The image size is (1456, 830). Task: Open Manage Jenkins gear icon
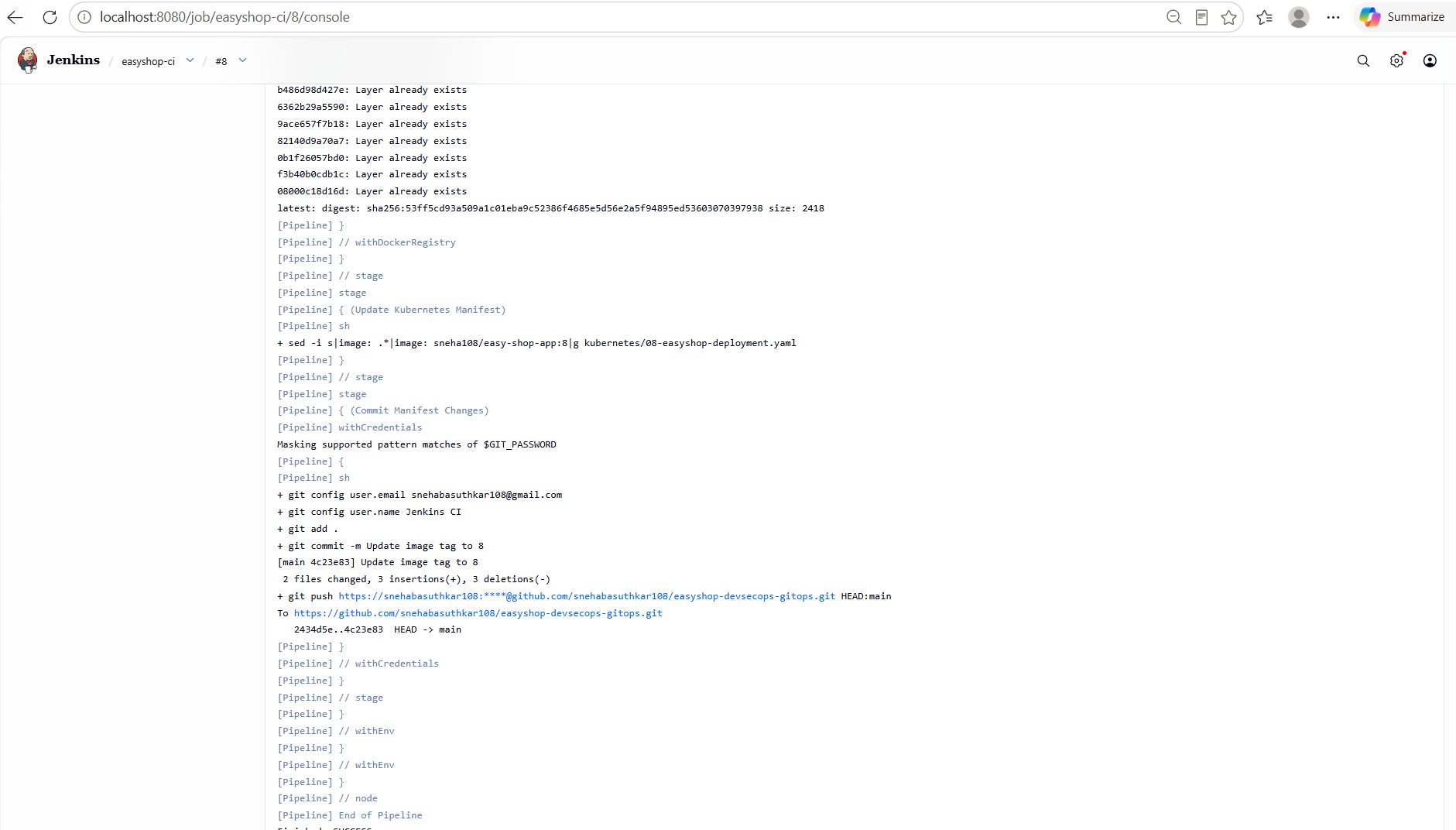point(1396,60)
